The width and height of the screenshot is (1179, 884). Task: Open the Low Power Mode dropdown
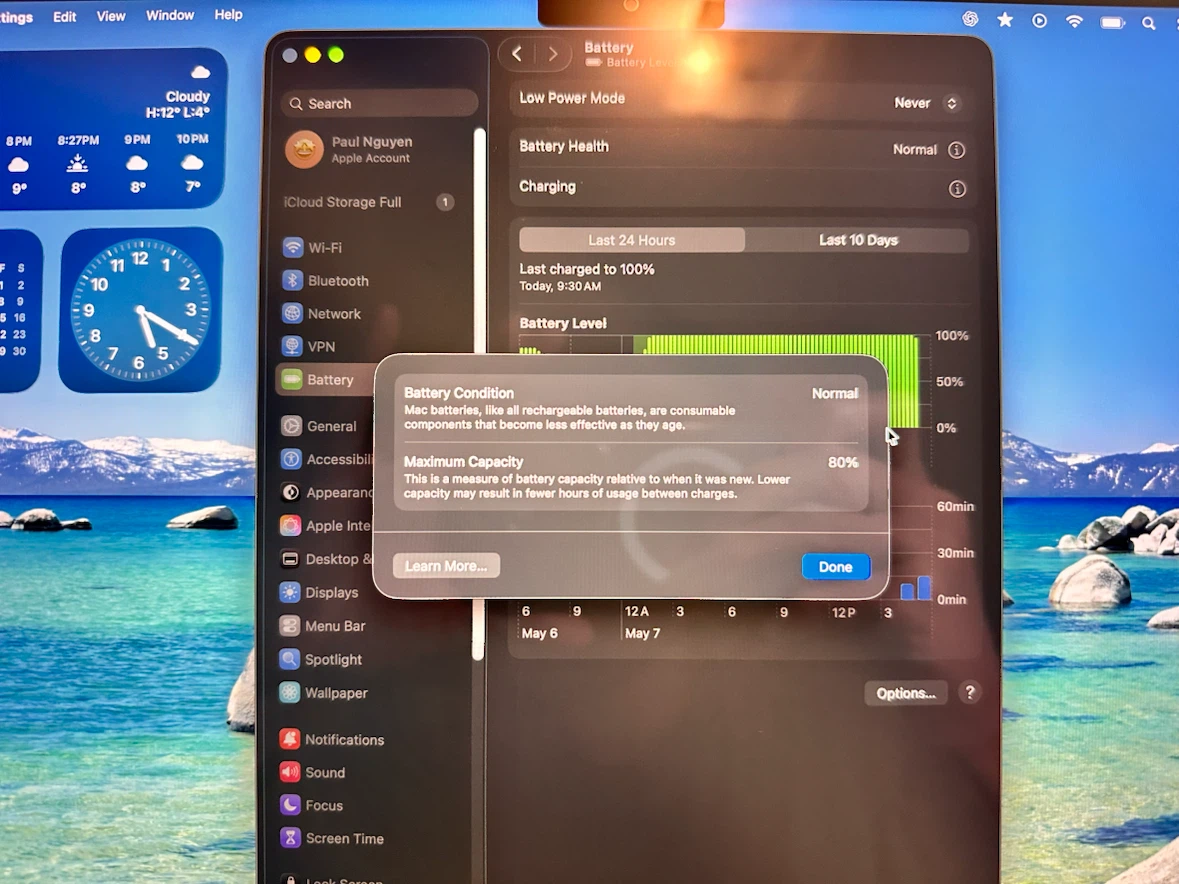coord(926,103)
